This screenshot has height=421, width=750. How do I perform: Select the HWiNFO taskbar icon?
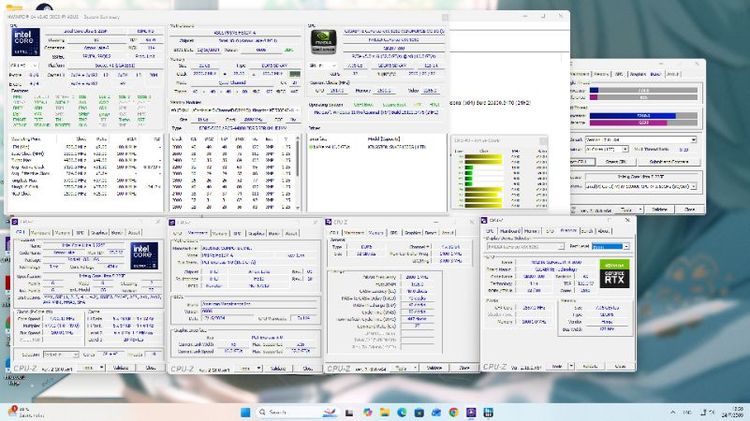[488, 412]
